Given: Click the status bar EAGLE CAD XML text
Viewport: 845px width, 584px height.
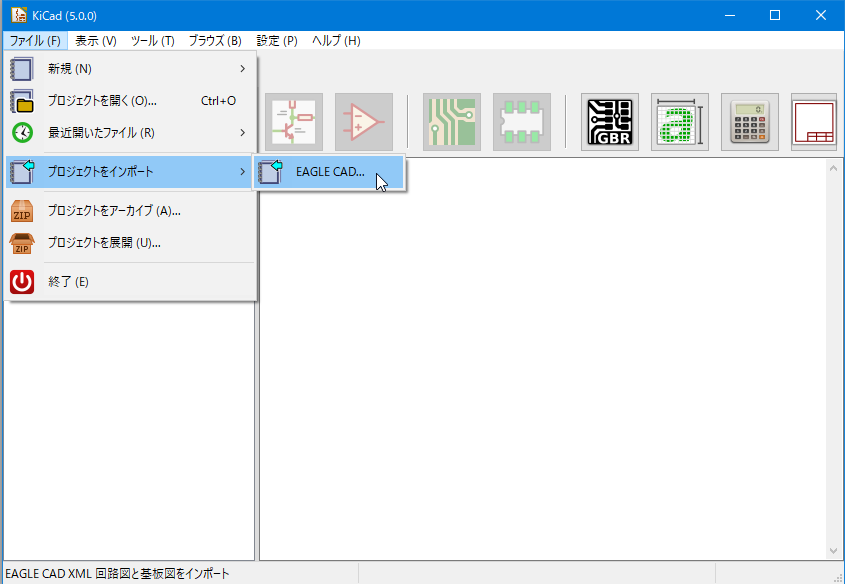Looking at the screenshot, I should [x=117, y=574].
